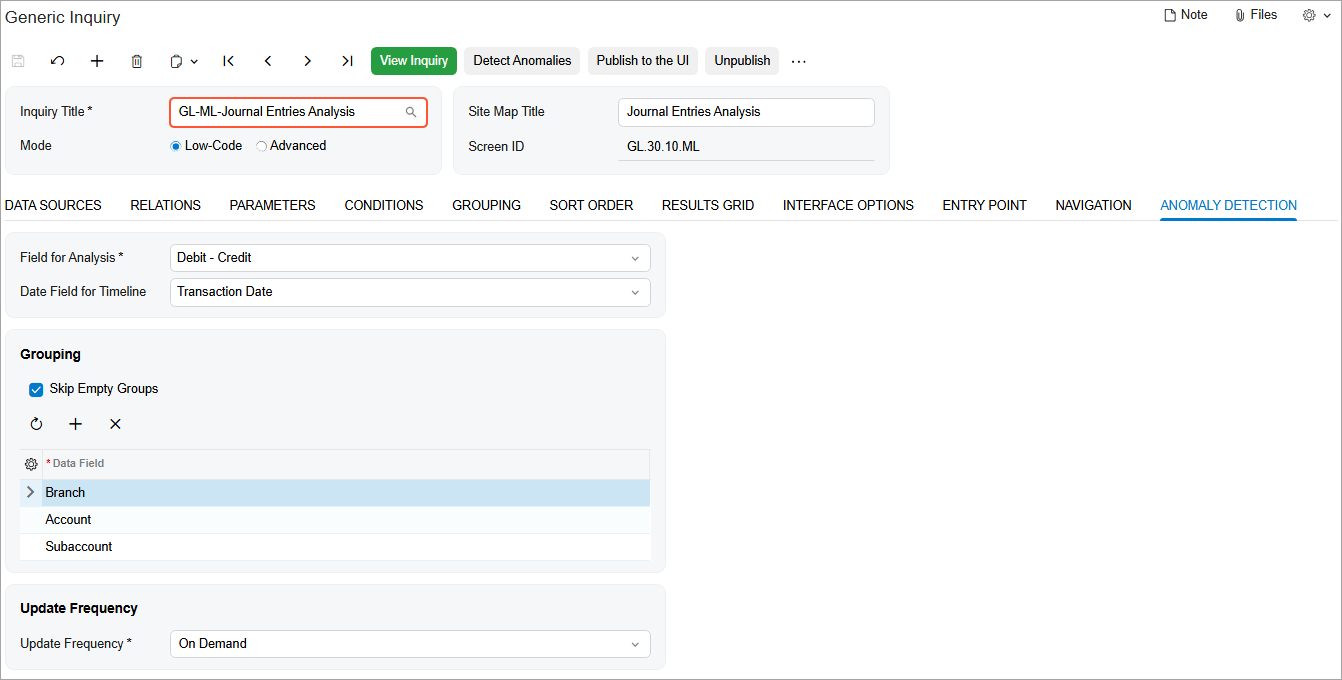Switch to the Entry Point tab
This screenshot has width=1342, height=680.
[x=984, y=205]
